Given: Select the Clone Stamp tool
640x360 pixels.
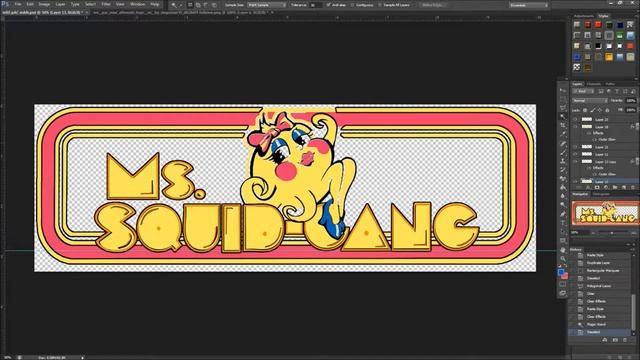Looking at the screenshot, I should (563, 161).
